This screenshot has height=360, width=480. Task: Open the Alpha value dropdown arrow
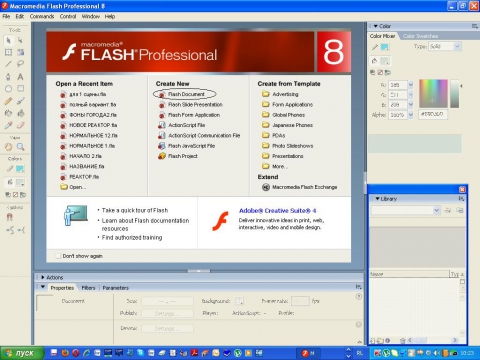(411, 114)
